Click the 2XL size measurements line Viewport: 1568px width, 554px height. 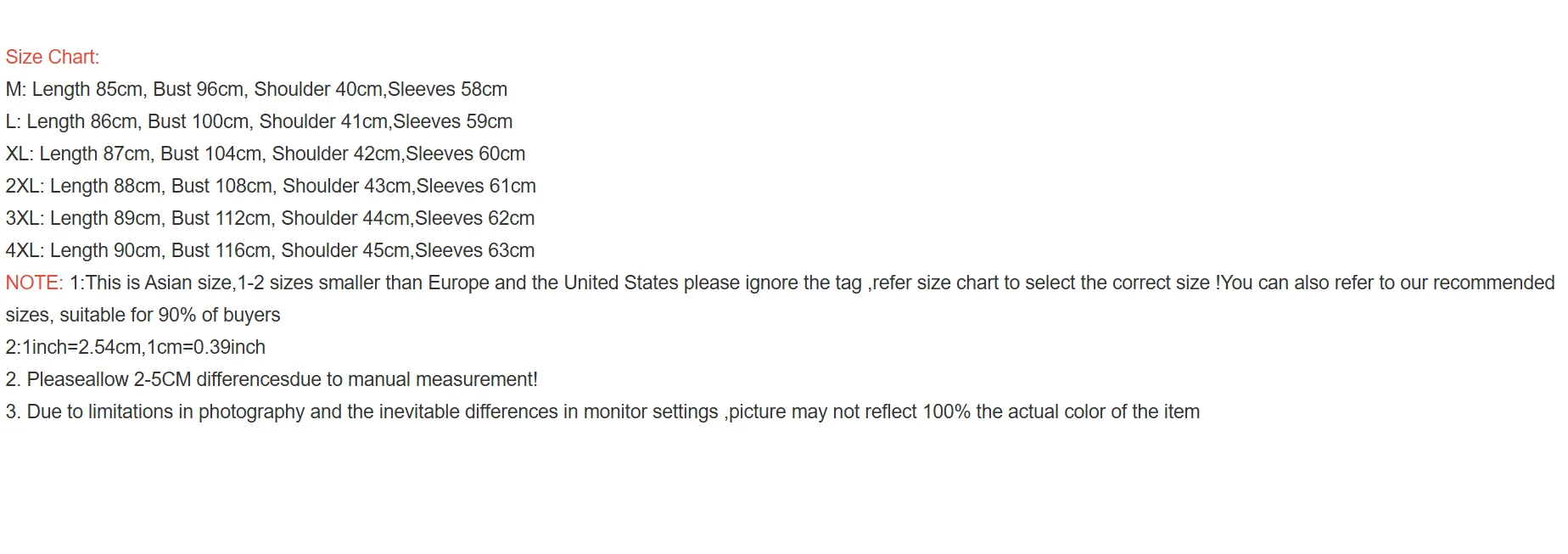(270, 186)
